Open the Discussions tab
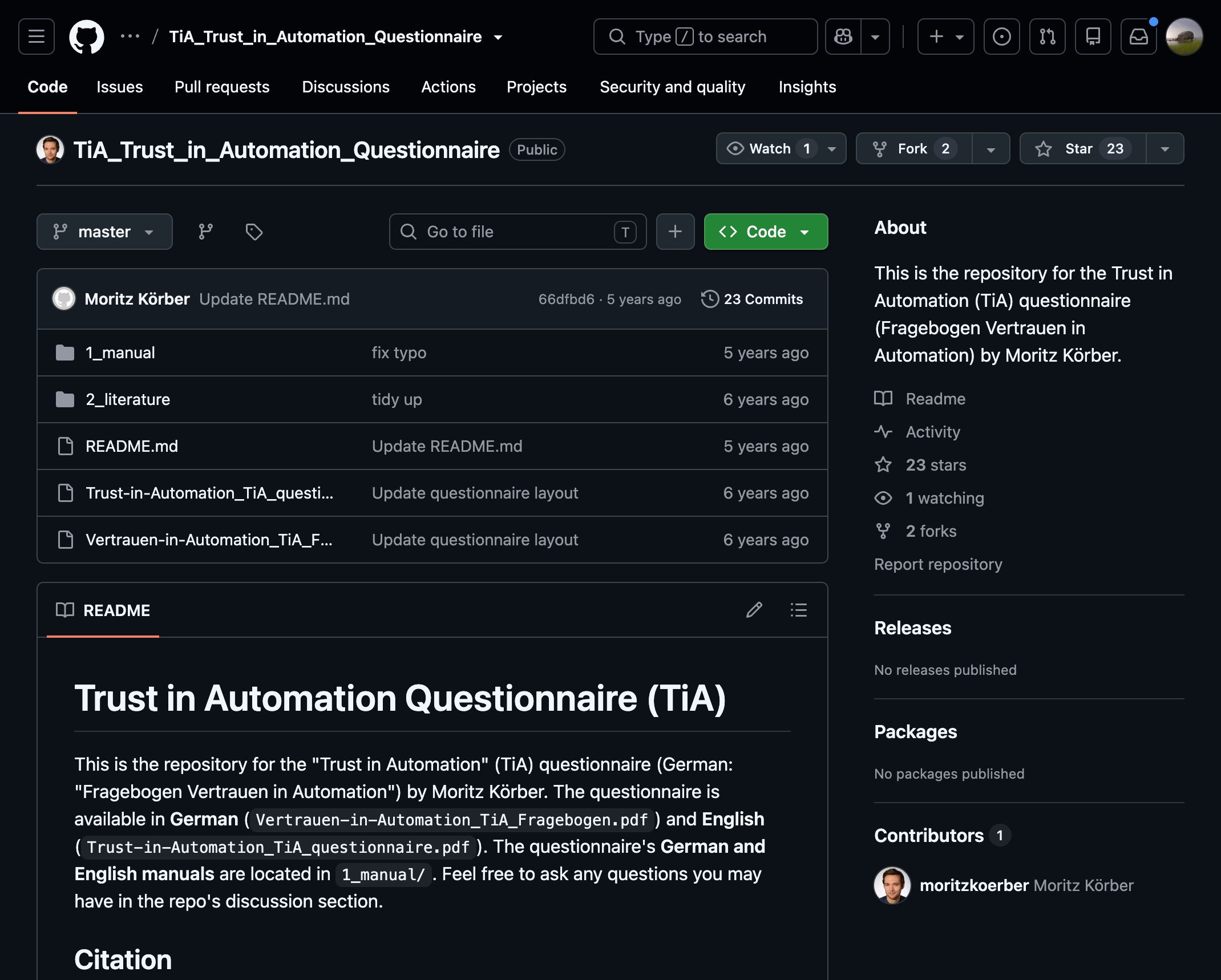This screenshot has width=1221, height=980. (x=346, y=87)
